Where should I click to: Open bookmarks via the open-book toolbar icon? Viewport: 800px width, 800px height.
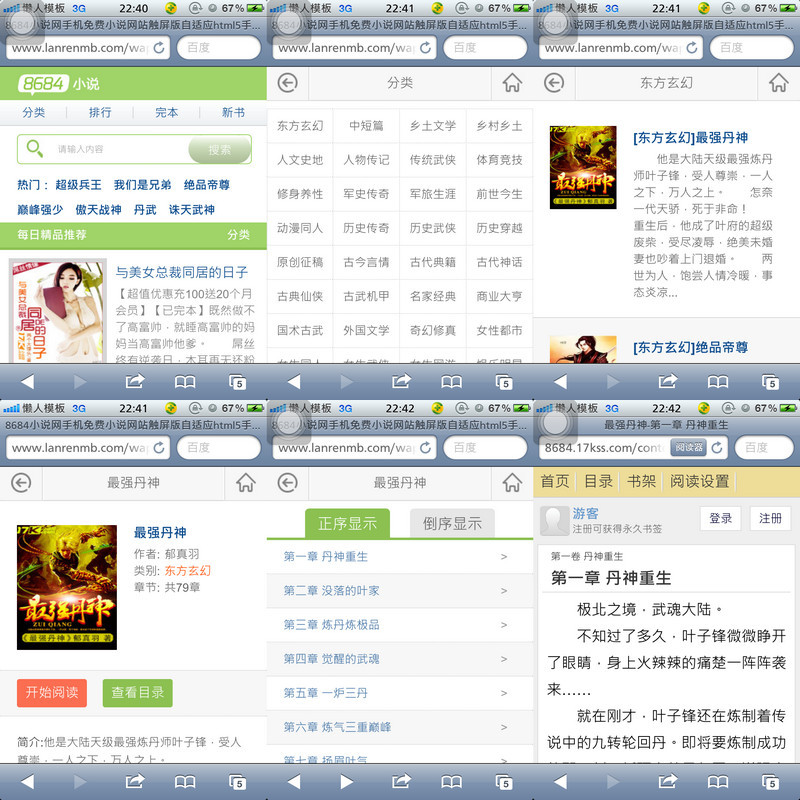point(185,382)
